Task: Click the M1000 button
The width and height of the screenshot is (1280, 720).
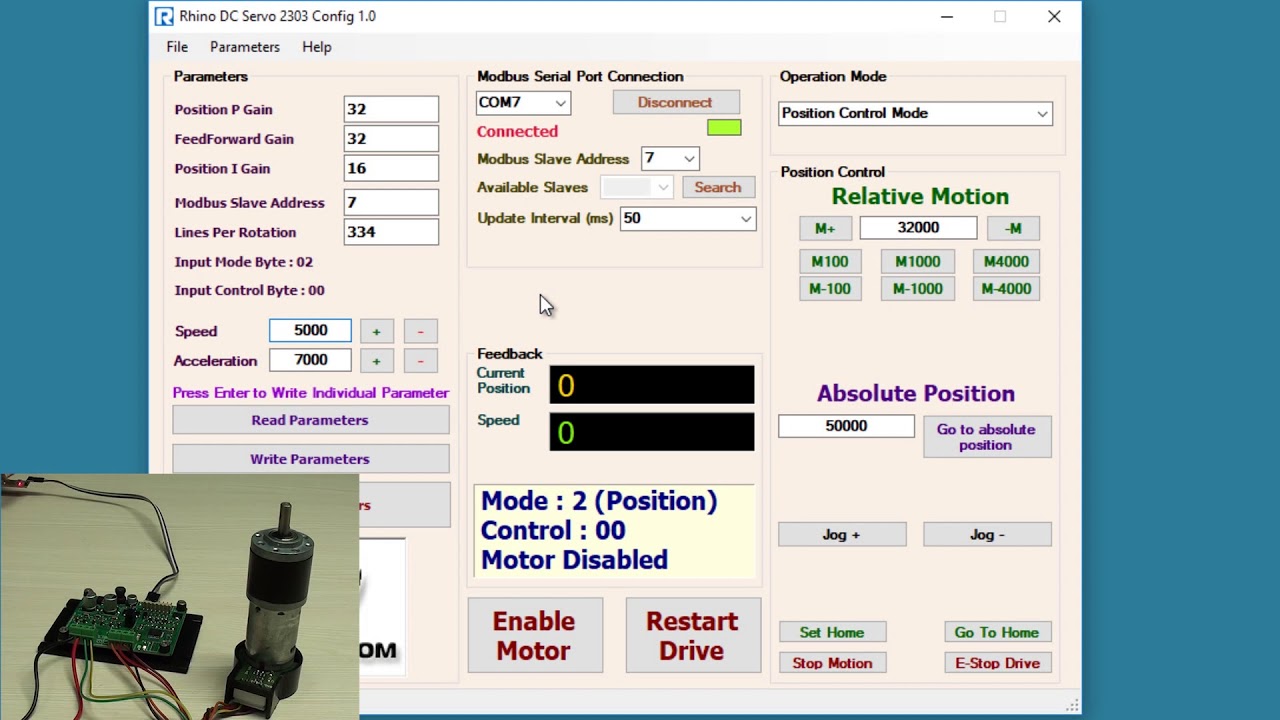Action: (x=918, y=261)
